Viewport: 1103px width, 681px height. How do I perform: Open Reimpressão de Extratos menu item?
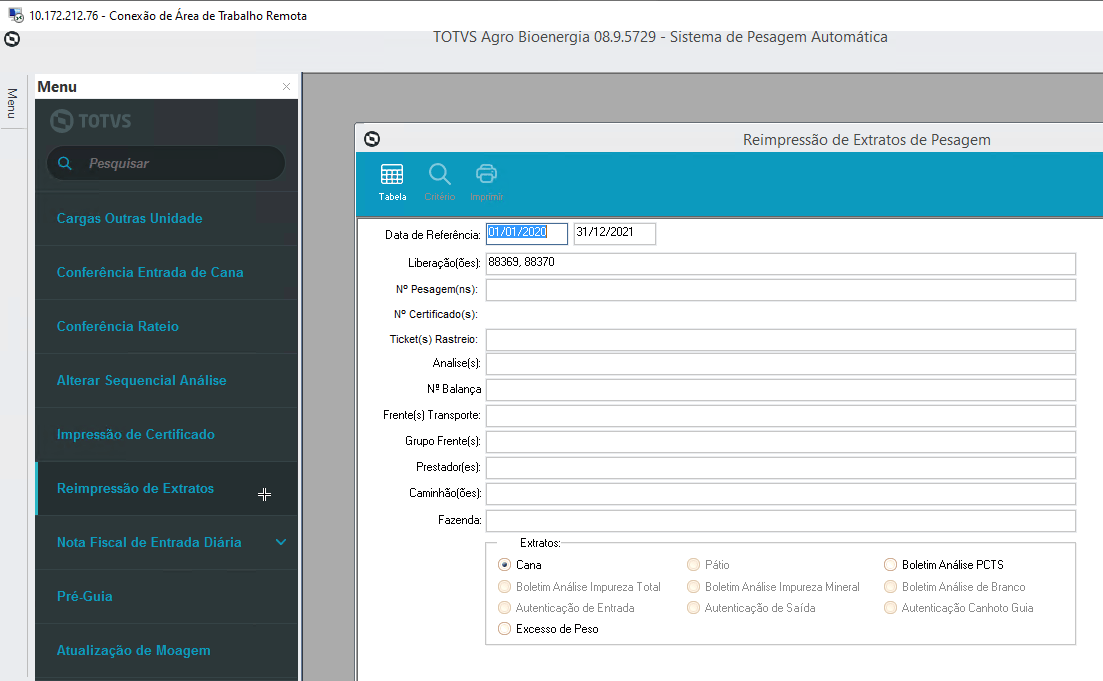click(x=166, y=488)
